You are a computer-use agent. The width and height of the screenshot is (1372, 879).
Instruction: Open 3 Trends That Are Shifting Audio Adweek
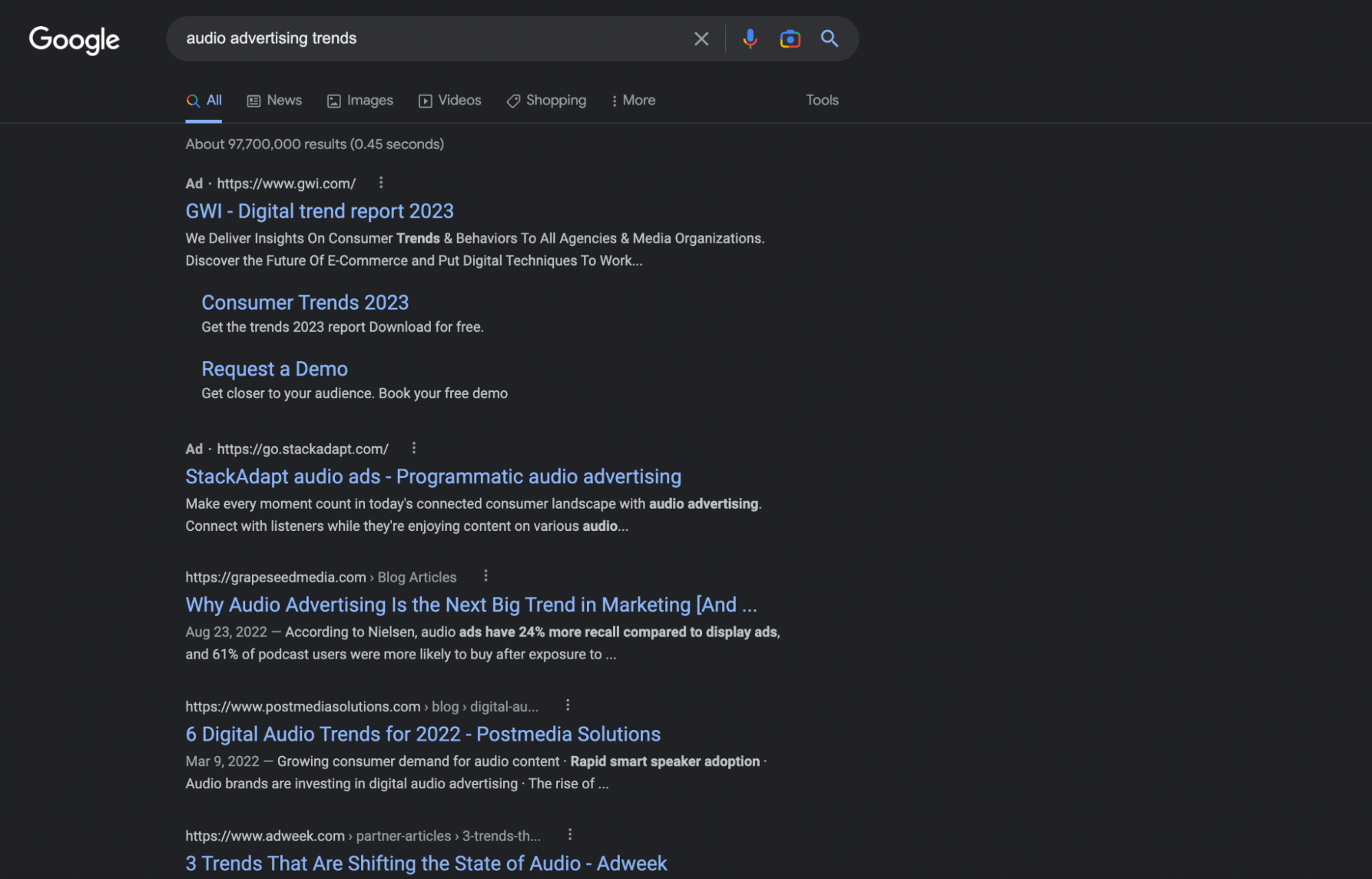pyautogui.click(x=426, y=863)
